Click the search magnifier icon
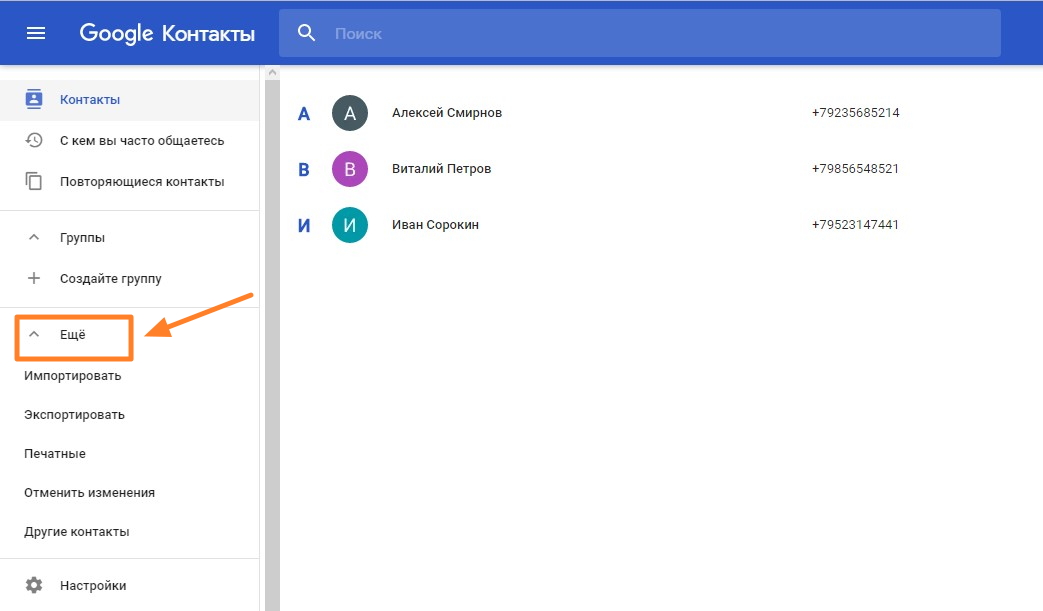 pos(307,33)
